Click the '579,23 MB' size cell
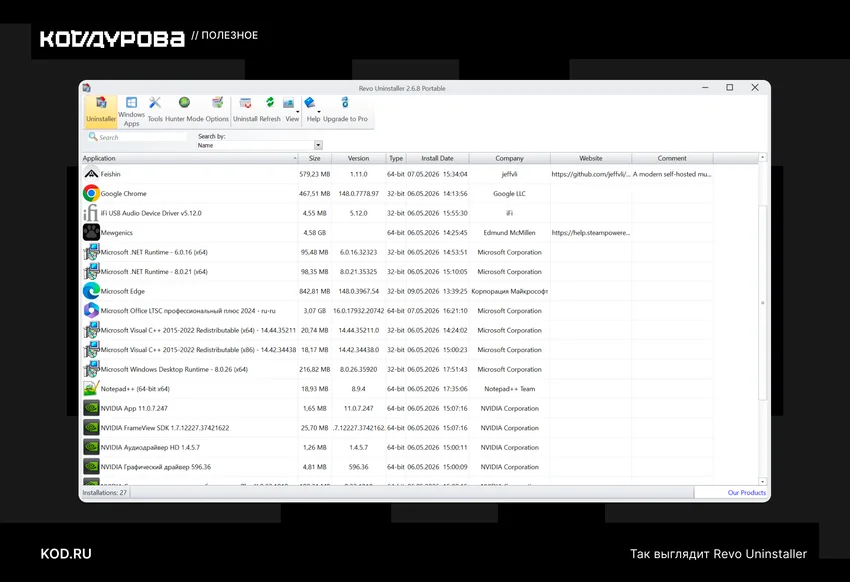850x582 pixels. [x=314, y=174]
